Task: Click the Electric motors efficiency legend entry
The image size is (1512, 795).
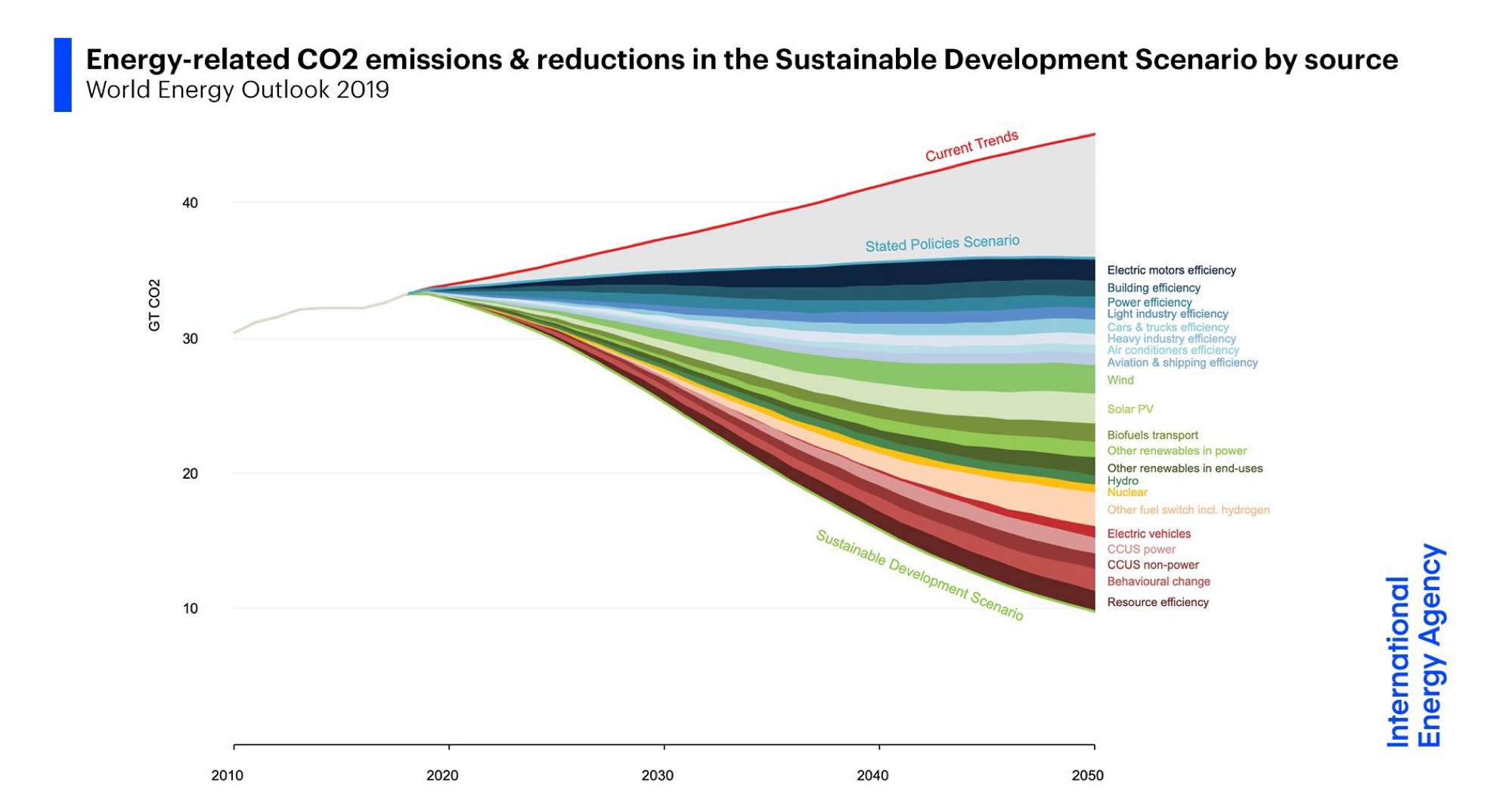Action: point(1173,270)
